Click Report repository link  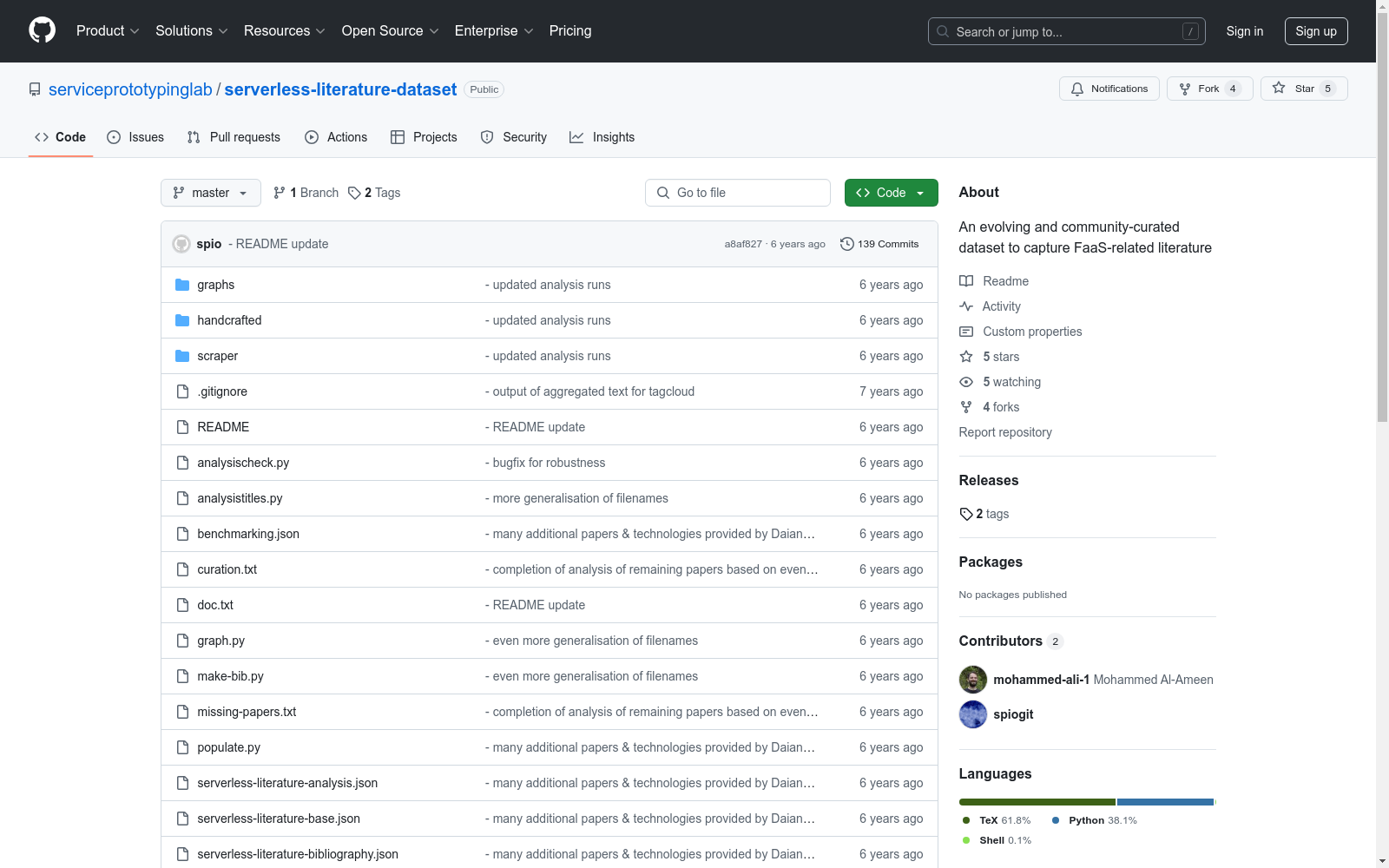point(1005,432)
